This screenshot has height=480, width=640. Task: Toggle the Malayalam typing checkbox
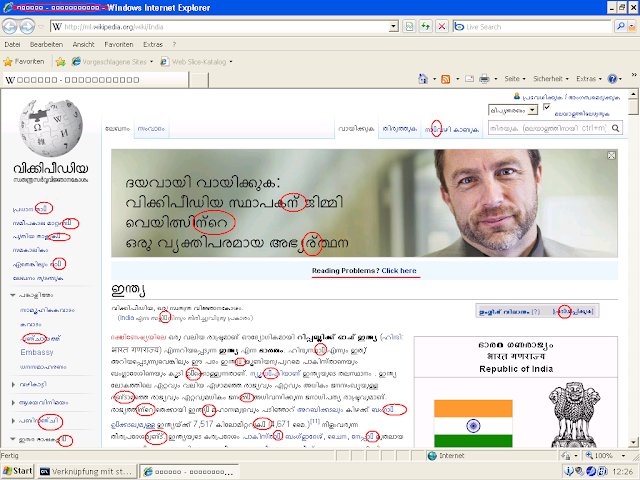547,107
